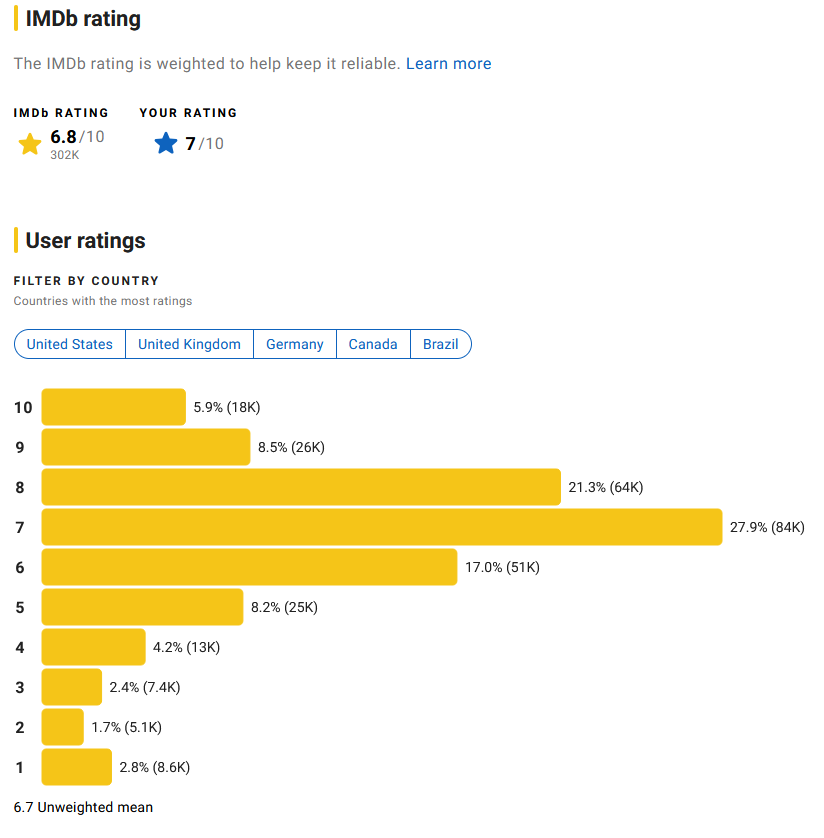Click the 10-star rating bar
824x838 pixels.
[114, 407]
